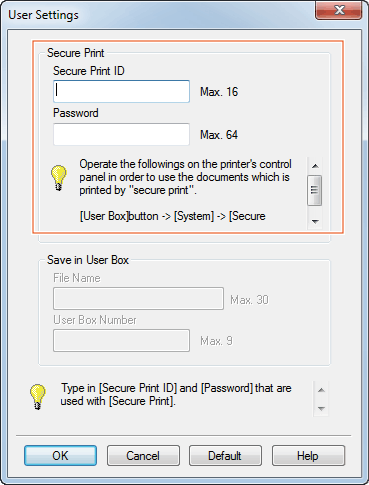Click the bottom hint about Secure Print ID
The height and width of the screenshot is (485, 369).
click(176, 394)
